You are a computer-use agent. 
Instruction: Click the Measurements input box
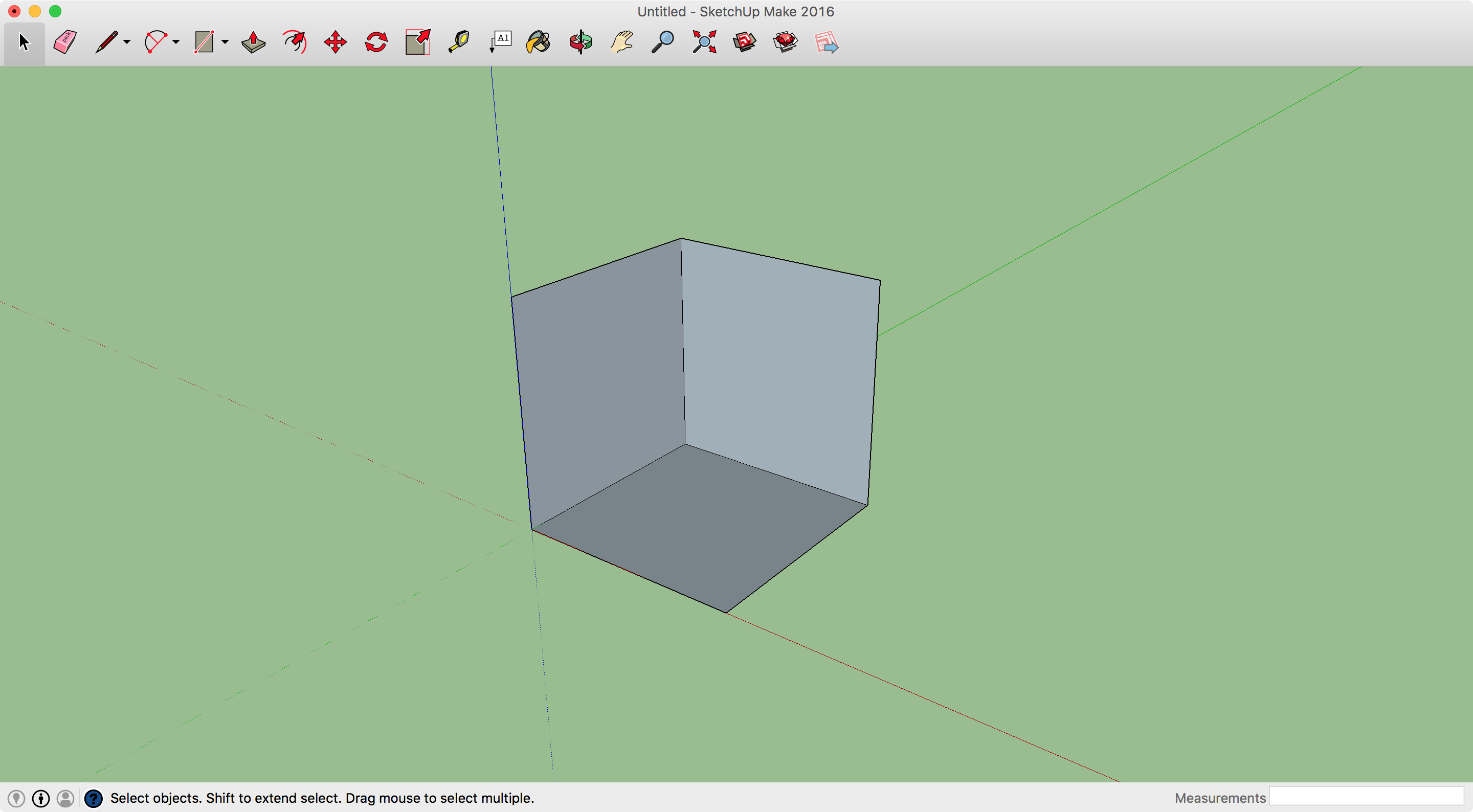coord(1366,796)
